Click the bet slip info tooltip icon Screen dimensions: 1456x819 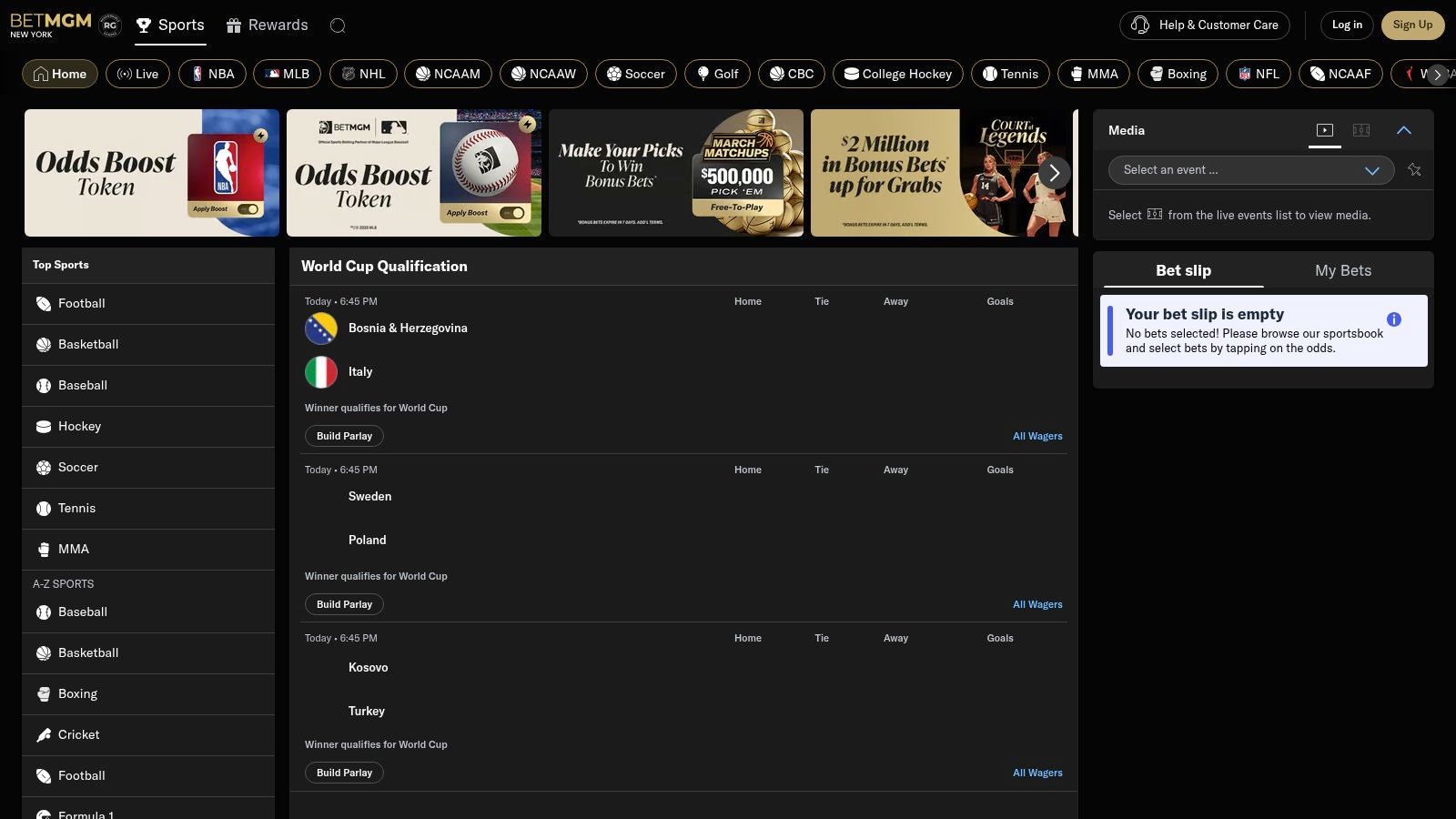(x=1393, y=318)
